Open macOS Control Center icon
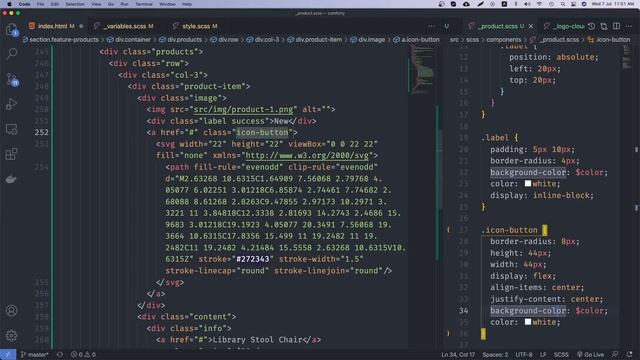Viewport: 640px width, 360px height. [x=573, y=4]
